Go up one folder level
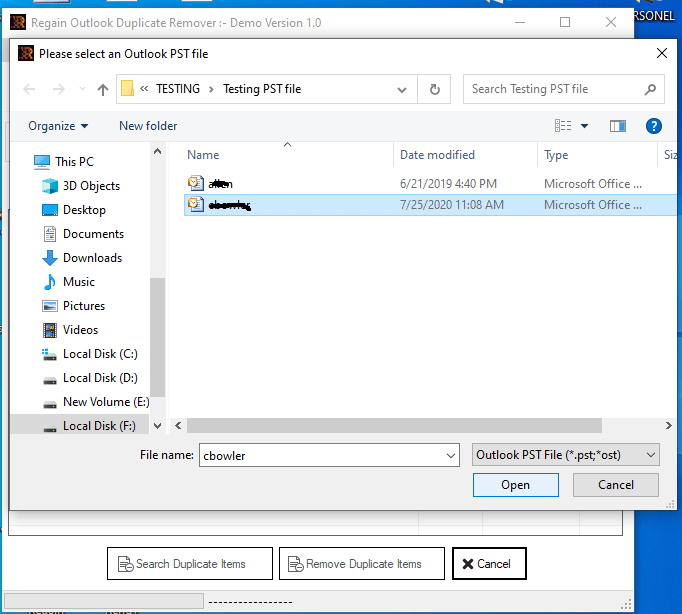682x614 pixels. click(103, 90)
